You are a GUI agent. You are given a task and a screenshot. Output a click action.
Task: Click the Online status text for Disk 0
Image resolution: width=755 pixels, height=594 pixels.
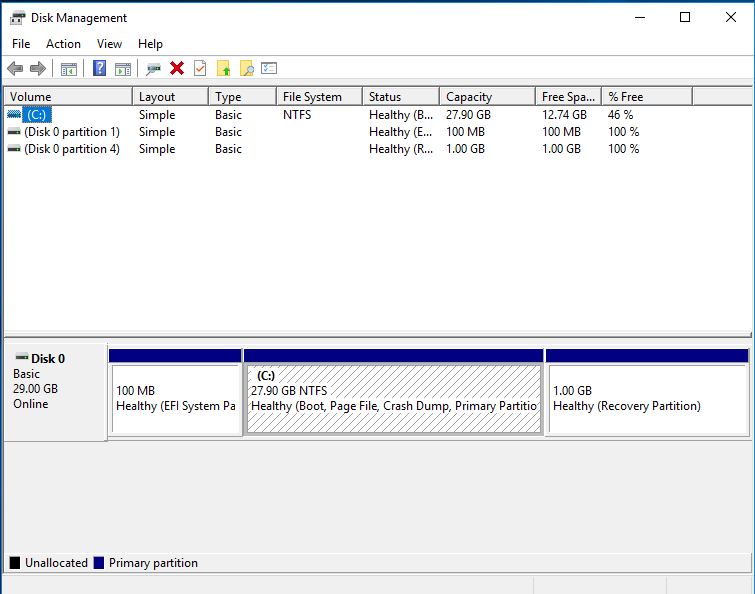coord(30,404)
